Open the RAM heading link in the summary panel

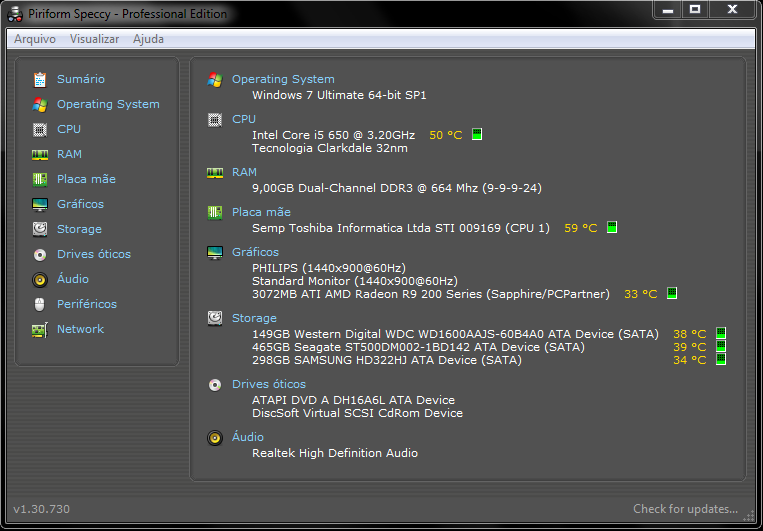coord(244,172)
